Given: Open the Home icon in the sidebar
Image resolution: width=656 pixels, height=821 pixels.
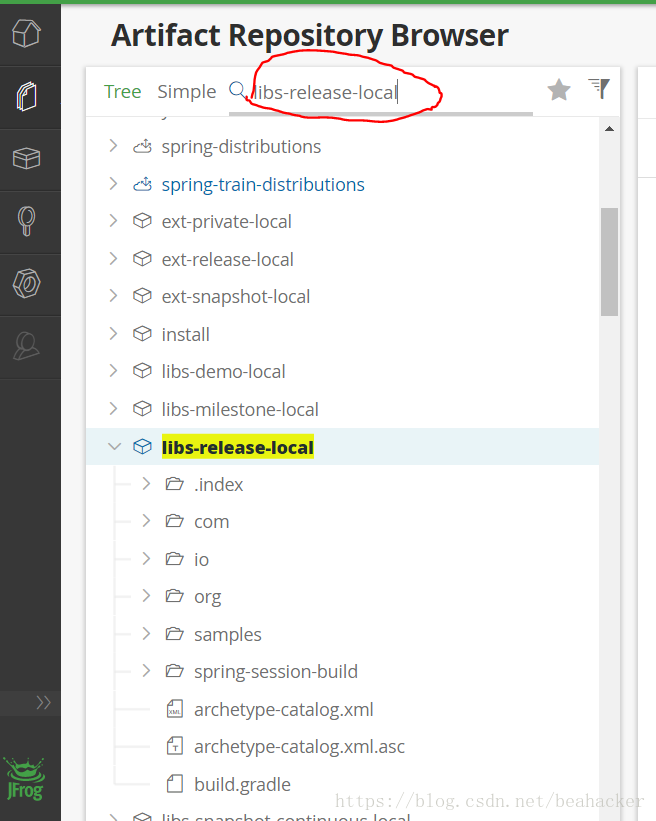Looking at the screenshot, I should pos(26,34).
